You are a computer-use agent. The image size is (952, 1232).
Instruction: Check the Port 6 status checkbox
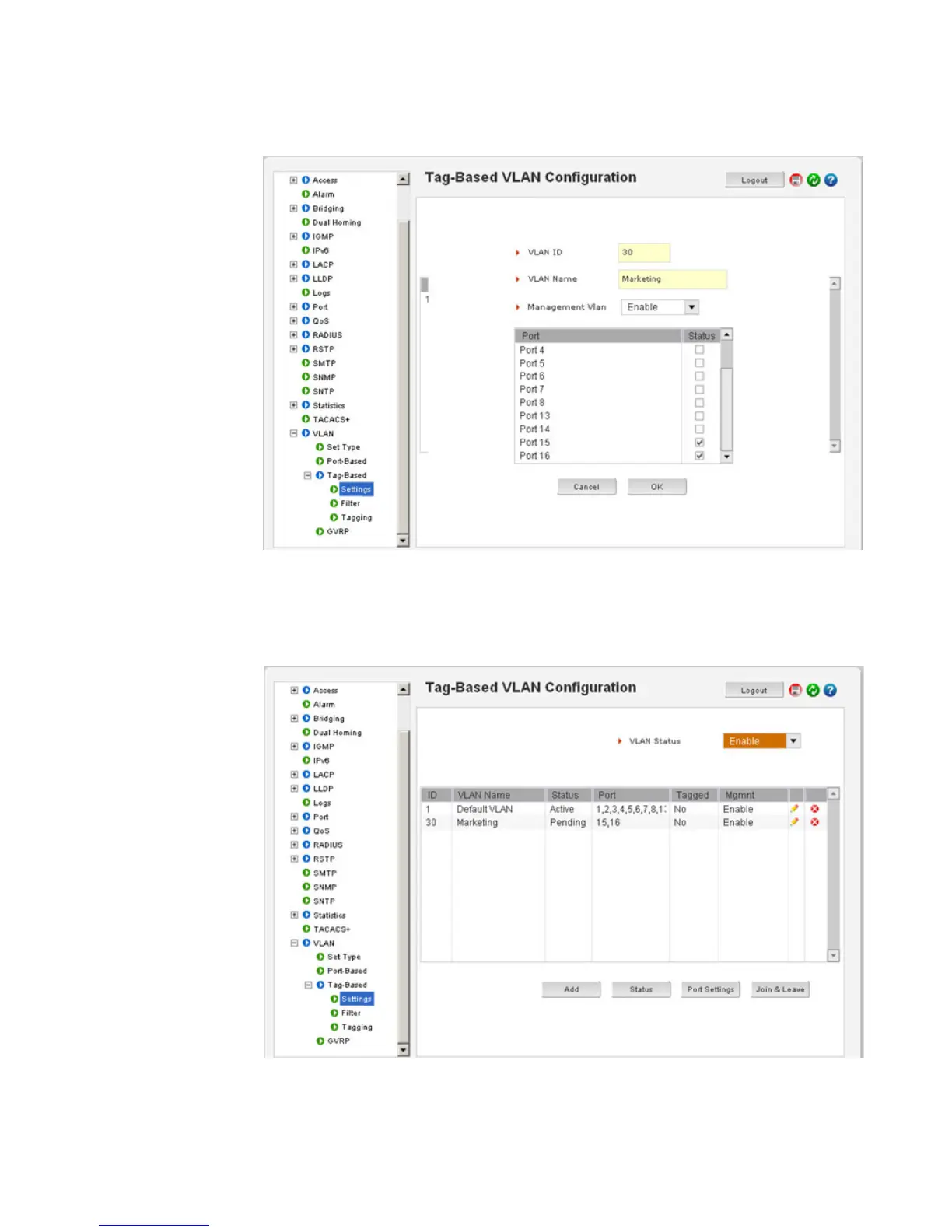[699, 376]
